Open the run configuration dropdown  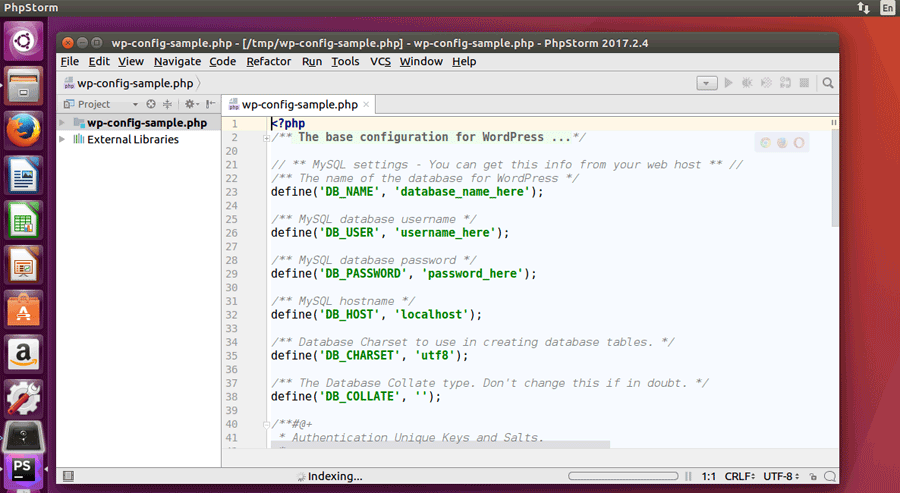707,83
